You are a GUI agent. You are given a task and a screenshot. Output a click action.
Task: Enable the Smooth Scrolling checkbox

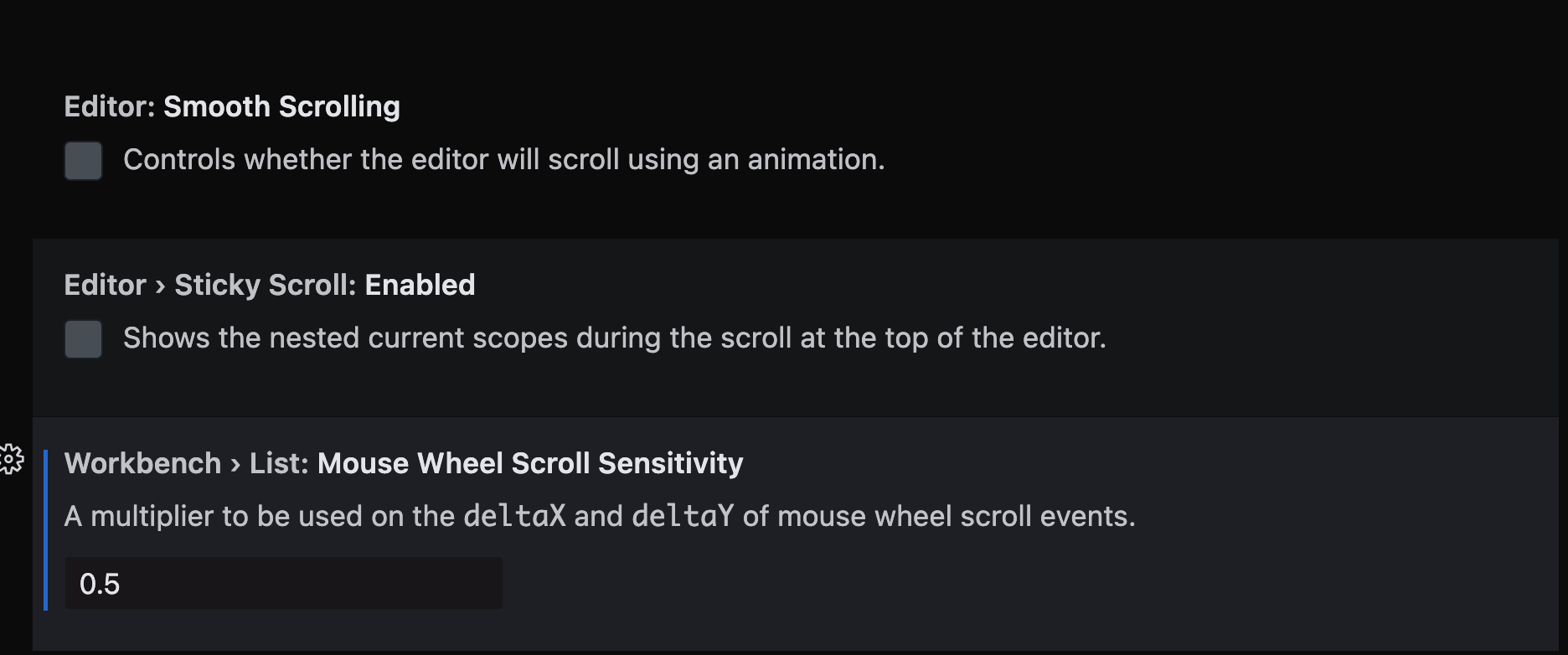click(x=82, y=161)
